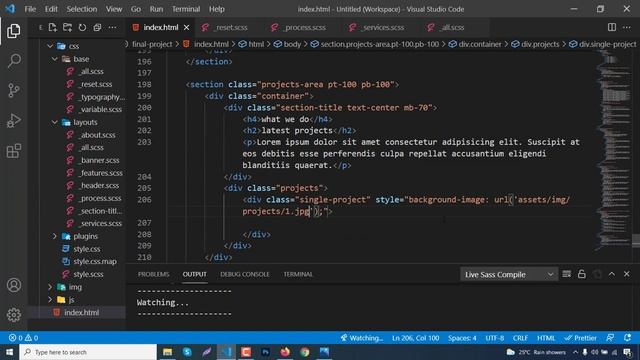Click the editor minimap

click(x=614, y=151)
